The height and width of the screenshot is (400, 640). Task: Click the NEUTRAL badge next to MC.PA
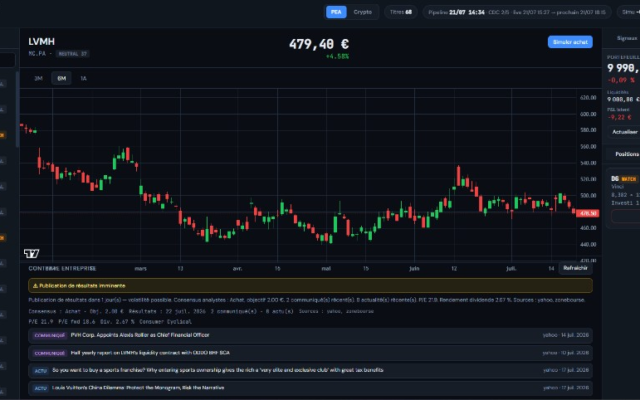pyautogui.click(x=72, y=54)
